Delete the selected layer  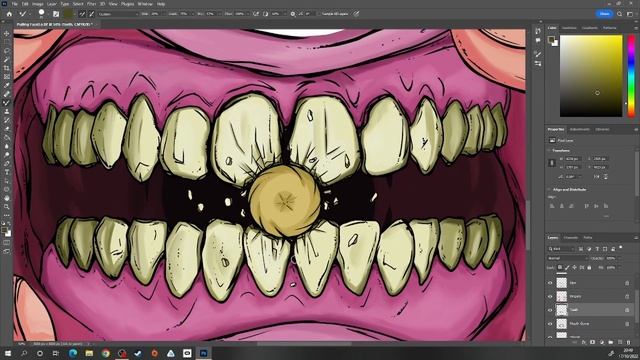(628, 342)
